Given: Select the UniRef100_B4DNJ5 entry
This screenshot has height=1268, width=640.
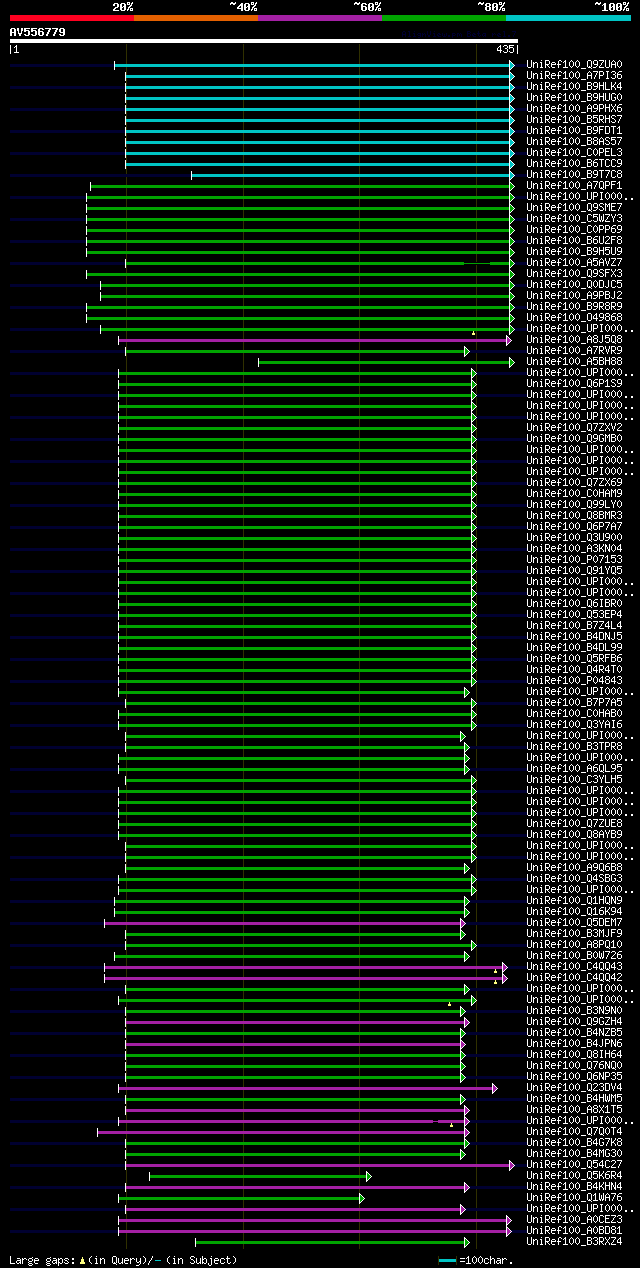Looking at the screenshot, I should click(574, 637).
